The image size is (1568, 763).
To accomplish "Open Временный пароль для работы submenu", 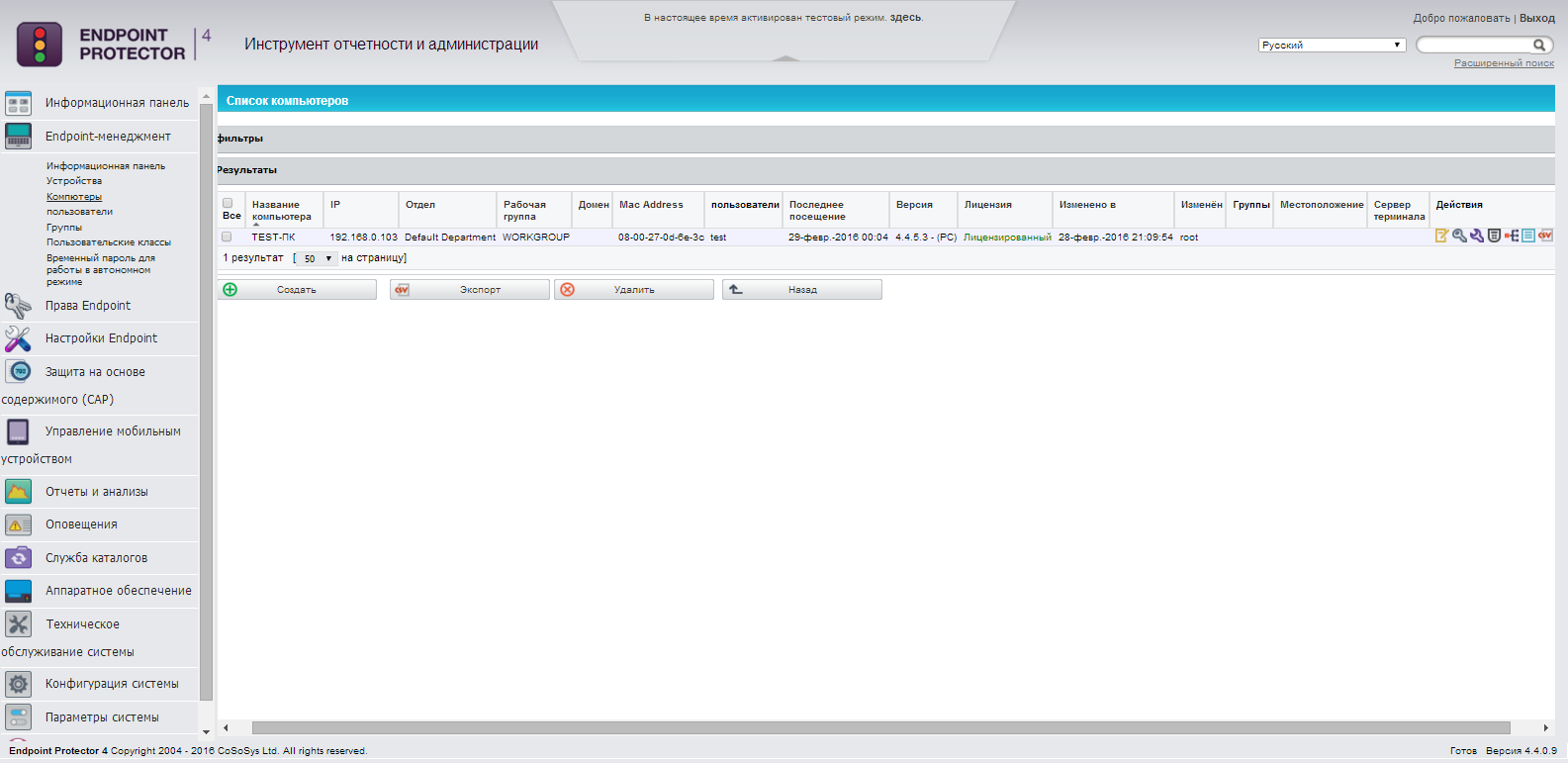I will [101, 270].
